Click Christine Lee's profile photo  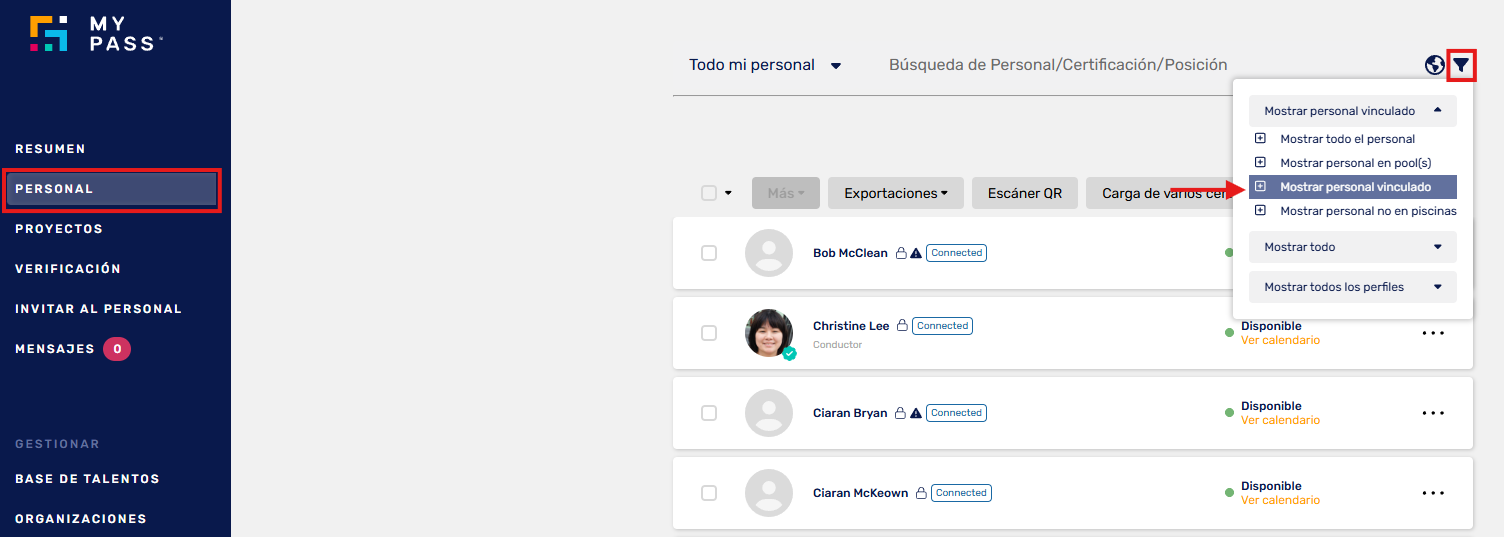(769, 333)
